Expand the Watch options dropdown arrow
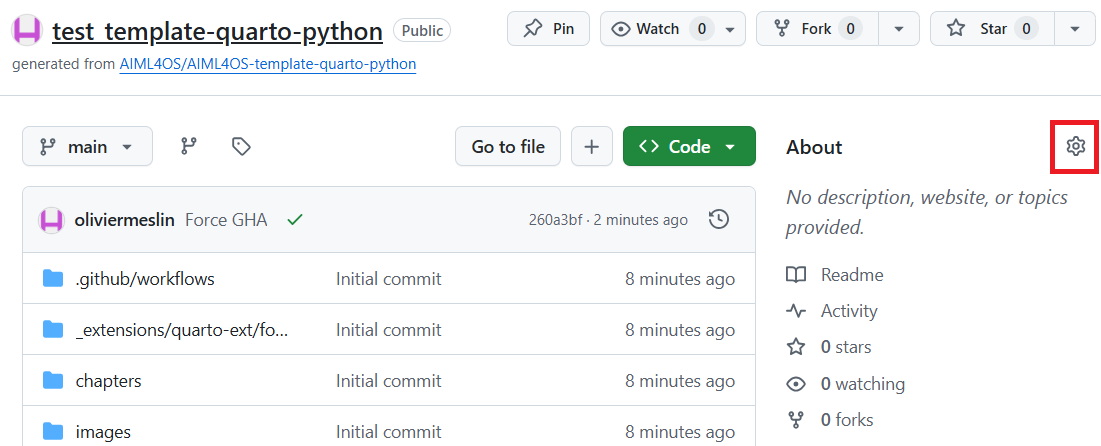 coord(730,29)
